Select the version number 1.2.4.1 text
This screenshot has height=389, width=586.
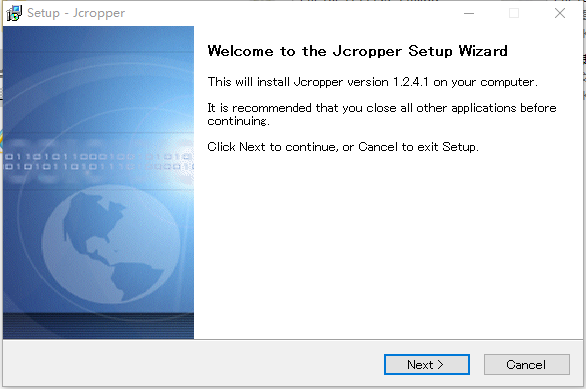tap(410, 82)
